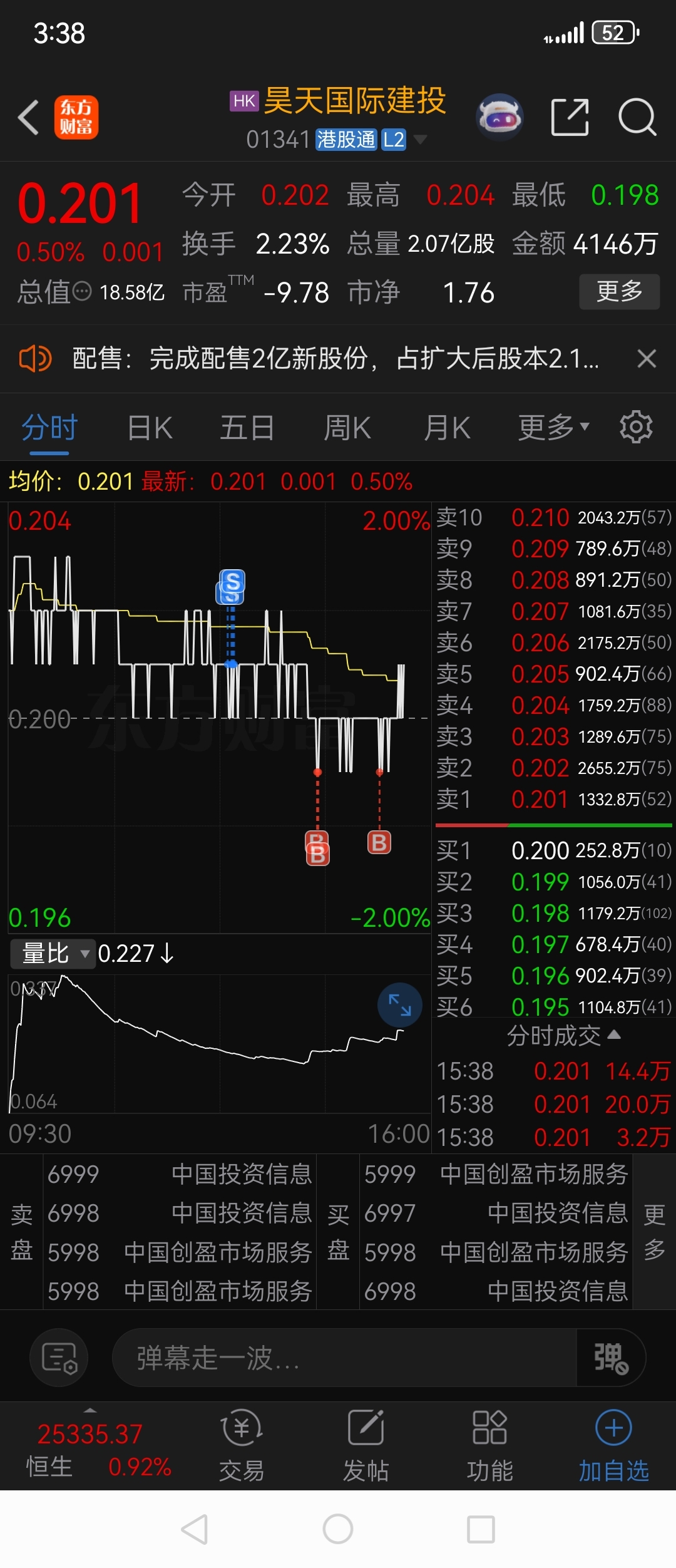Tap the 15:38 trade of 20.0万
The image size is (676, 1568).
coord(554,1104)
